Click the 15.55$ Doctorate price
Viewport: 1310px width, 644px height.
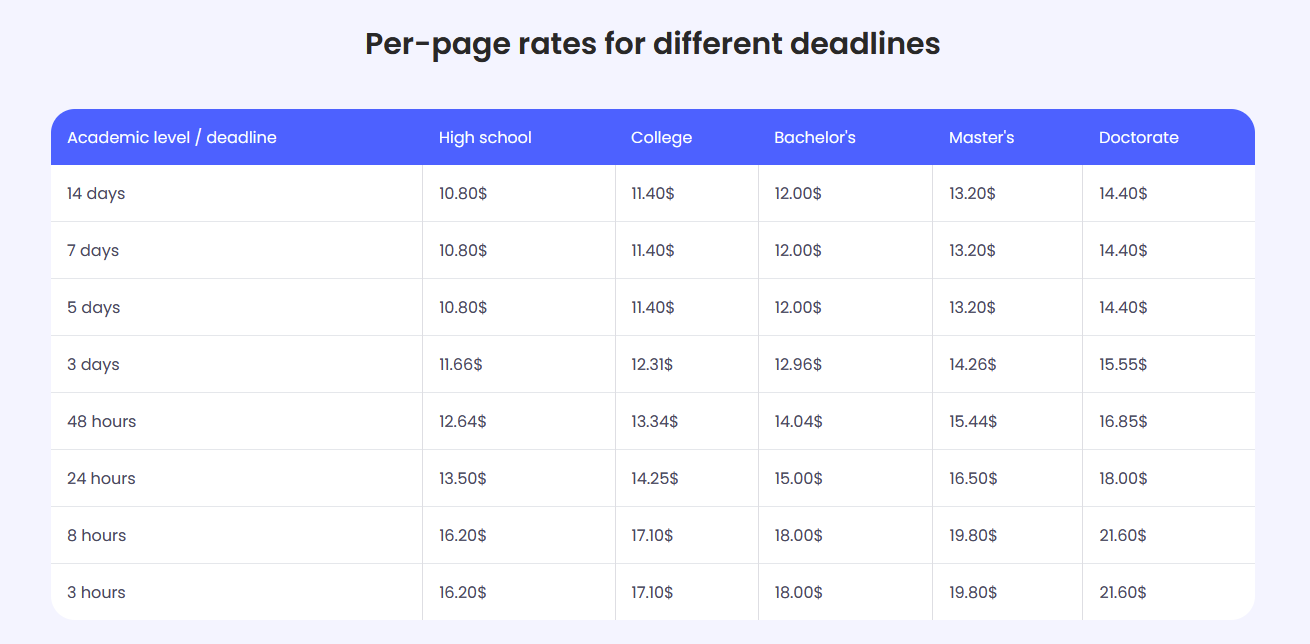[x=1123, y=364]
